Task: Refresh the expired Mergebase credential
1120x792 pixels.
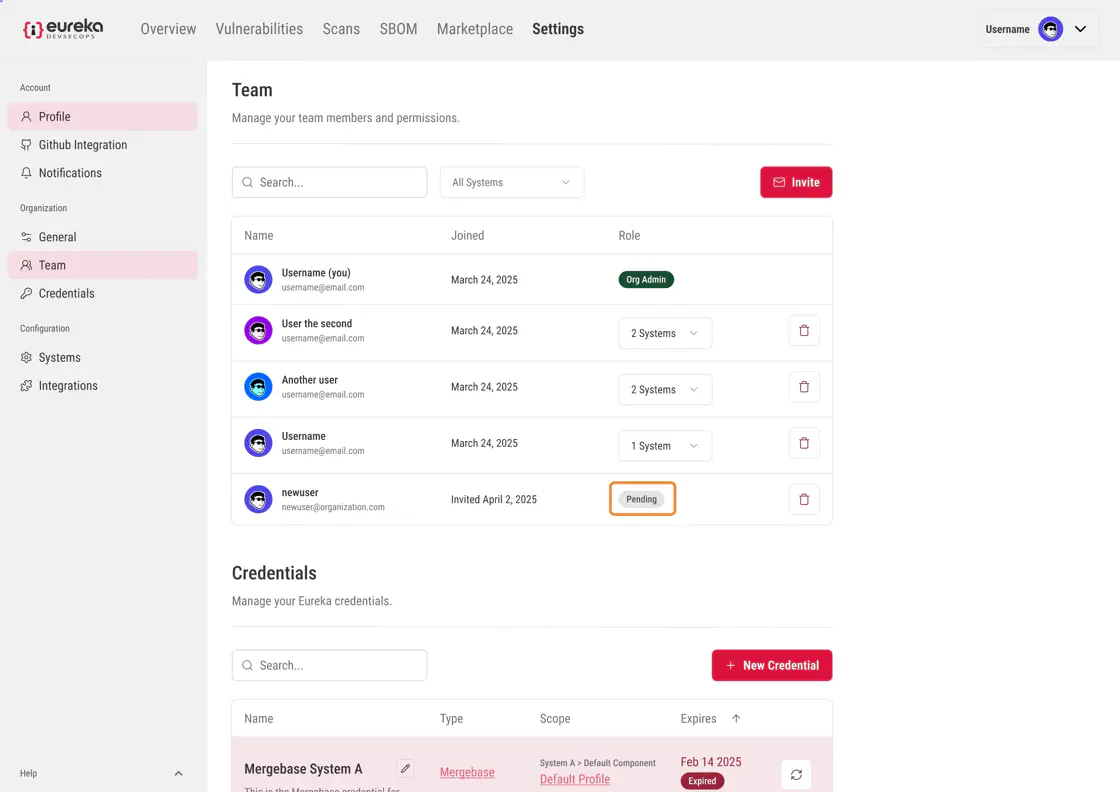Action: 796,774
